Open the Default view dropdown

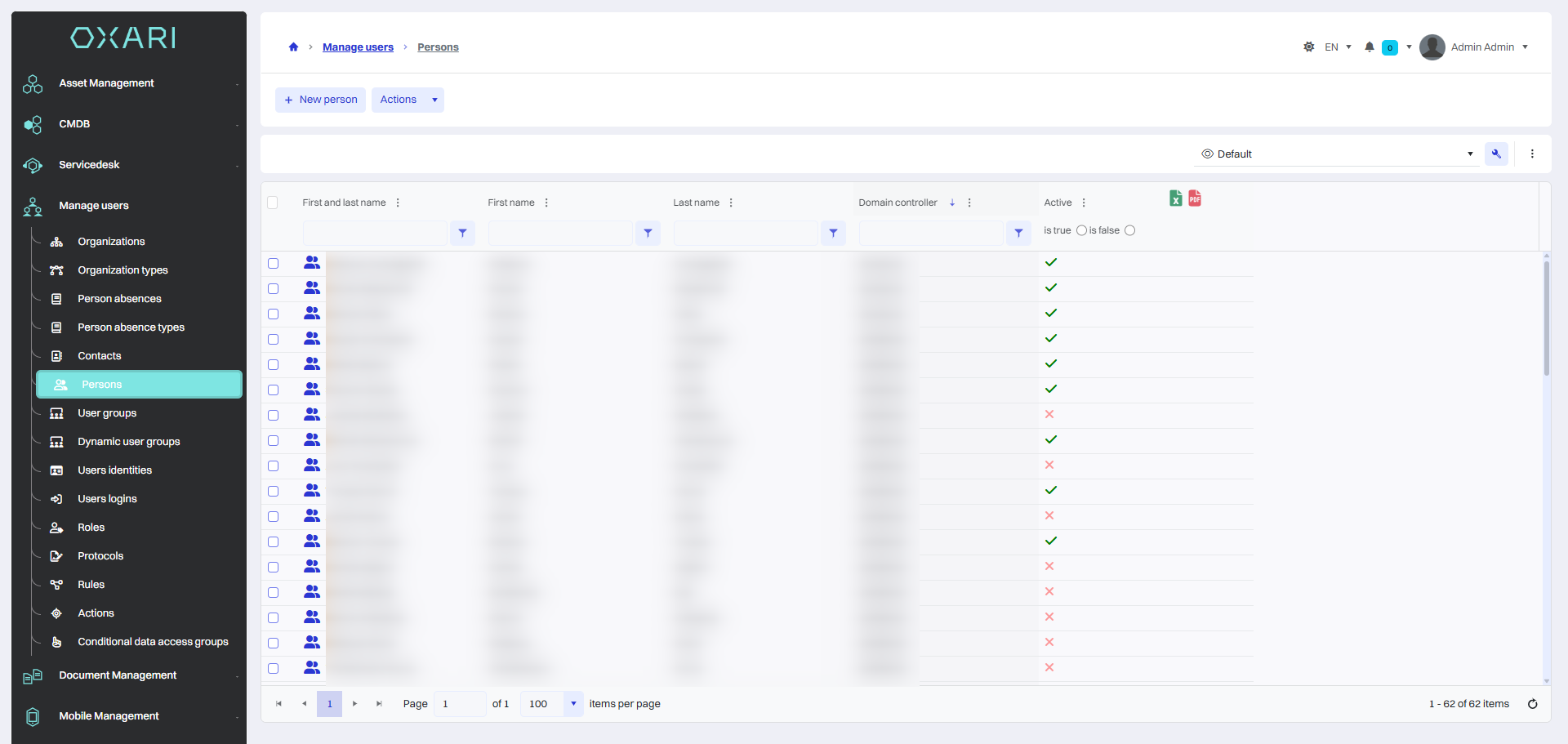1338,154
